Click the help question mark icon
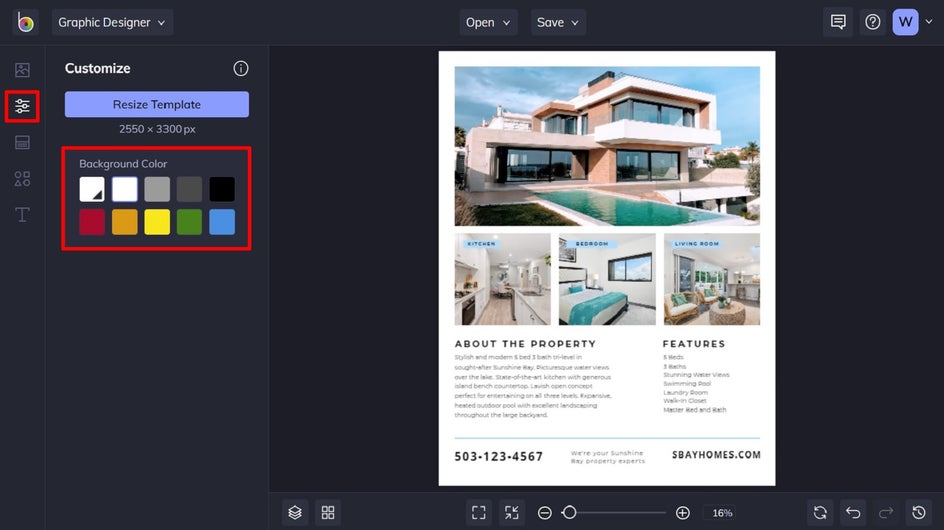 [873, 22]
